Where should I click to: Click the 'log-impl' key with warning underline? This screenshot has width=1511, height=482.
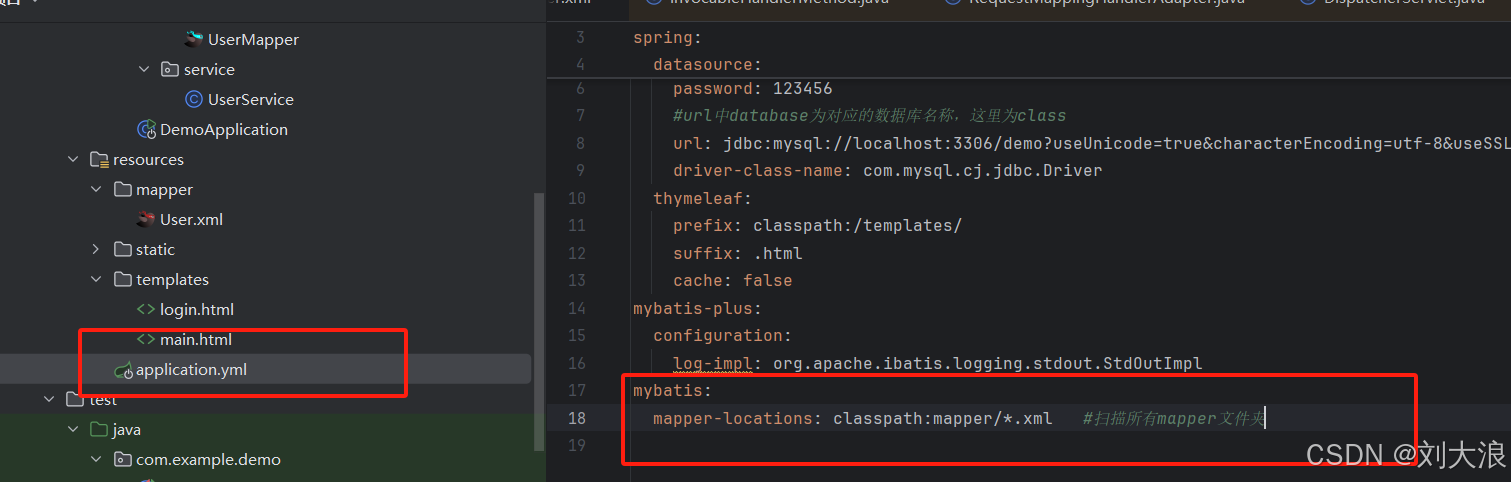(x=712, y=363)
